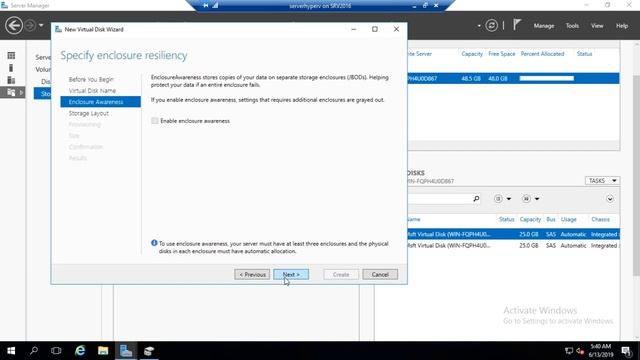Go to Virtual Disk Name wizard step
This screenshot has height=360, width=640.
pos(92,91)
